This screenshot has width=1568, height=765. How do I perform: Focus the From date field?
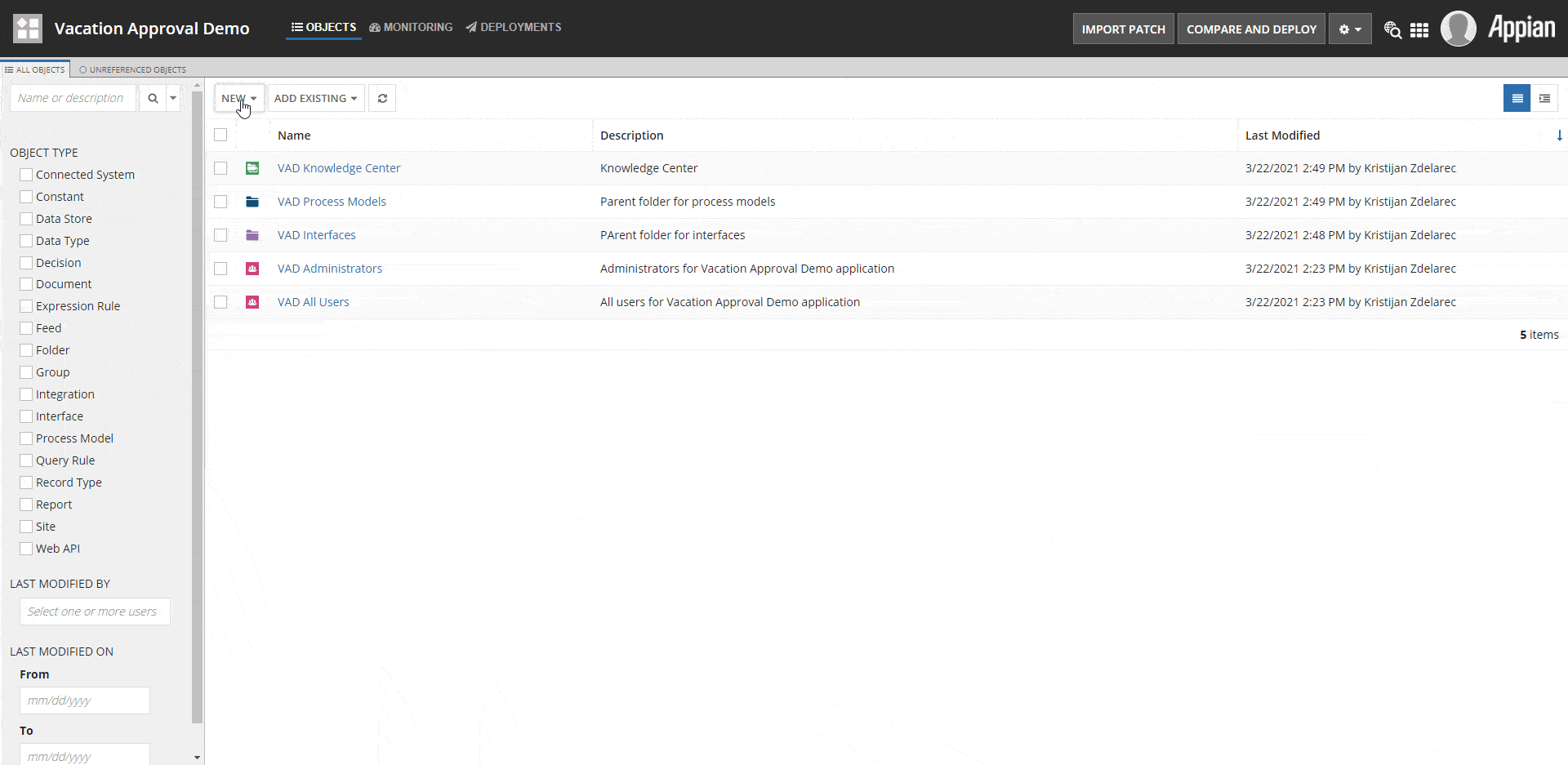coord(85,701)
